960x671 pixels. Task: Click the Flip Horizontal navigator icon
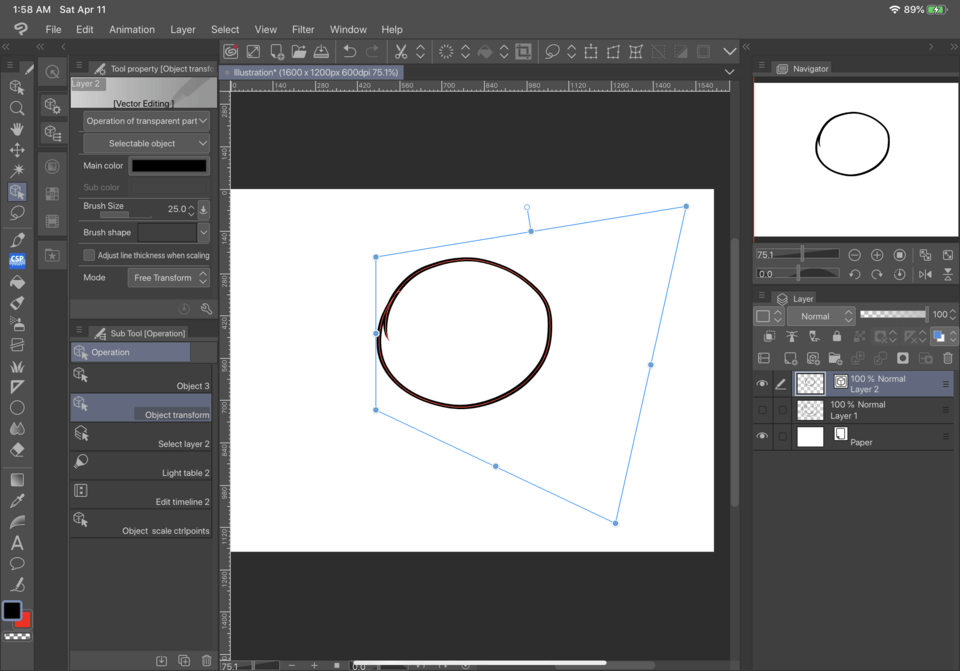tap(925, 274)
